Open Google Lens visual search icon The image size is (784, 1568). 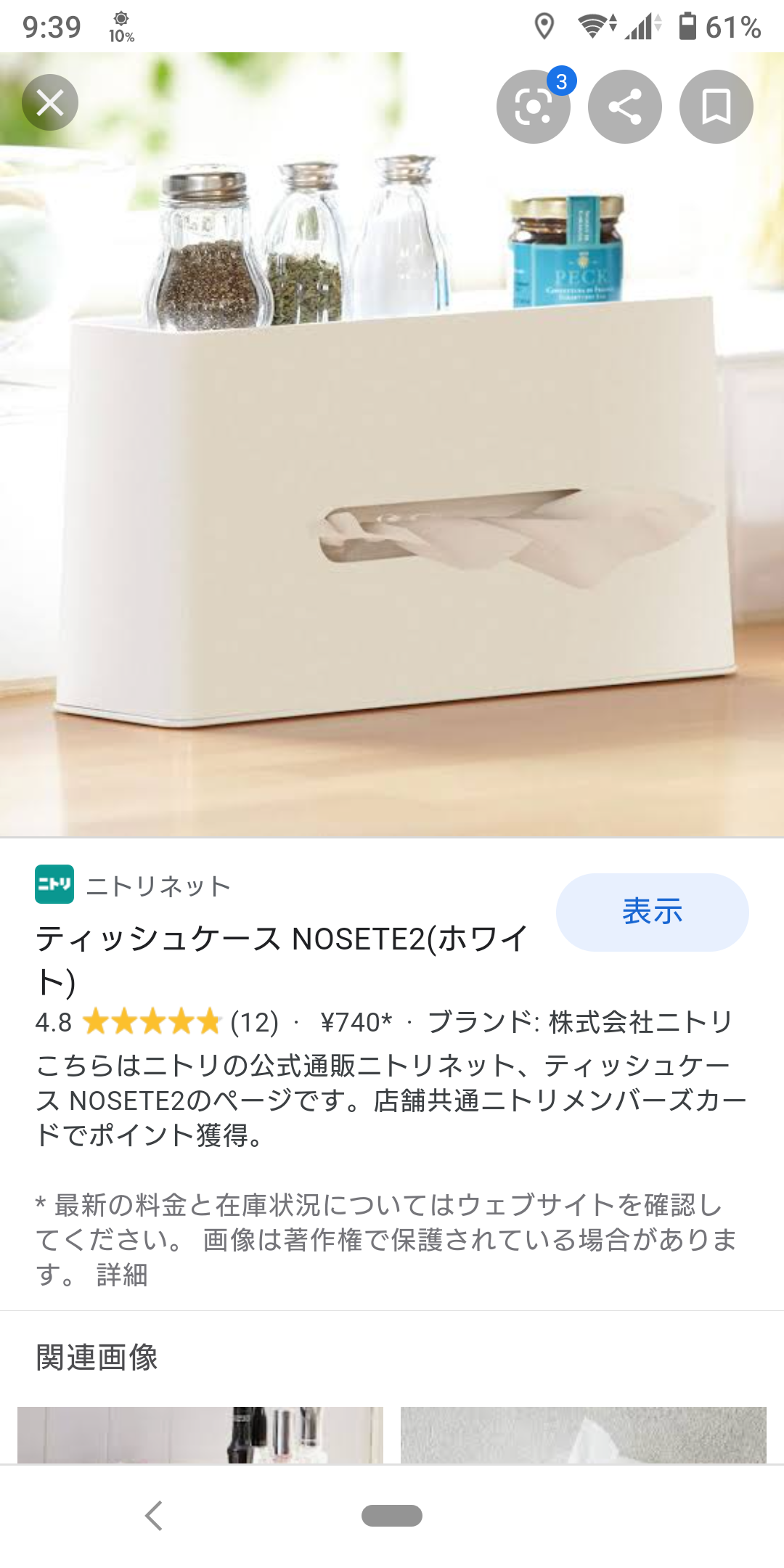[x=534, y=107]
